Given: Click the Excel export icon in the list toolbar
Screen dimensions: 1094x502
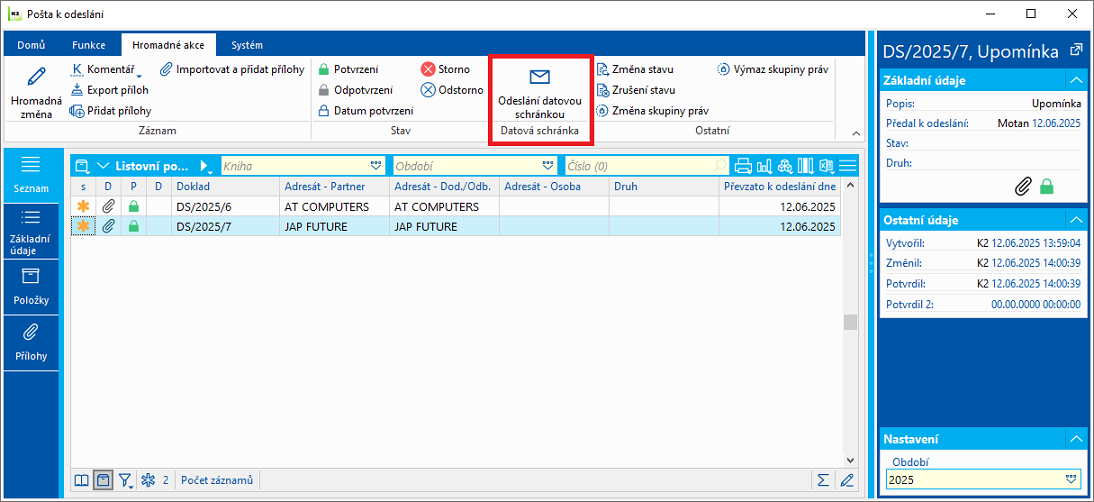Looking at the screenshot, I should click(x=827, y=166).
